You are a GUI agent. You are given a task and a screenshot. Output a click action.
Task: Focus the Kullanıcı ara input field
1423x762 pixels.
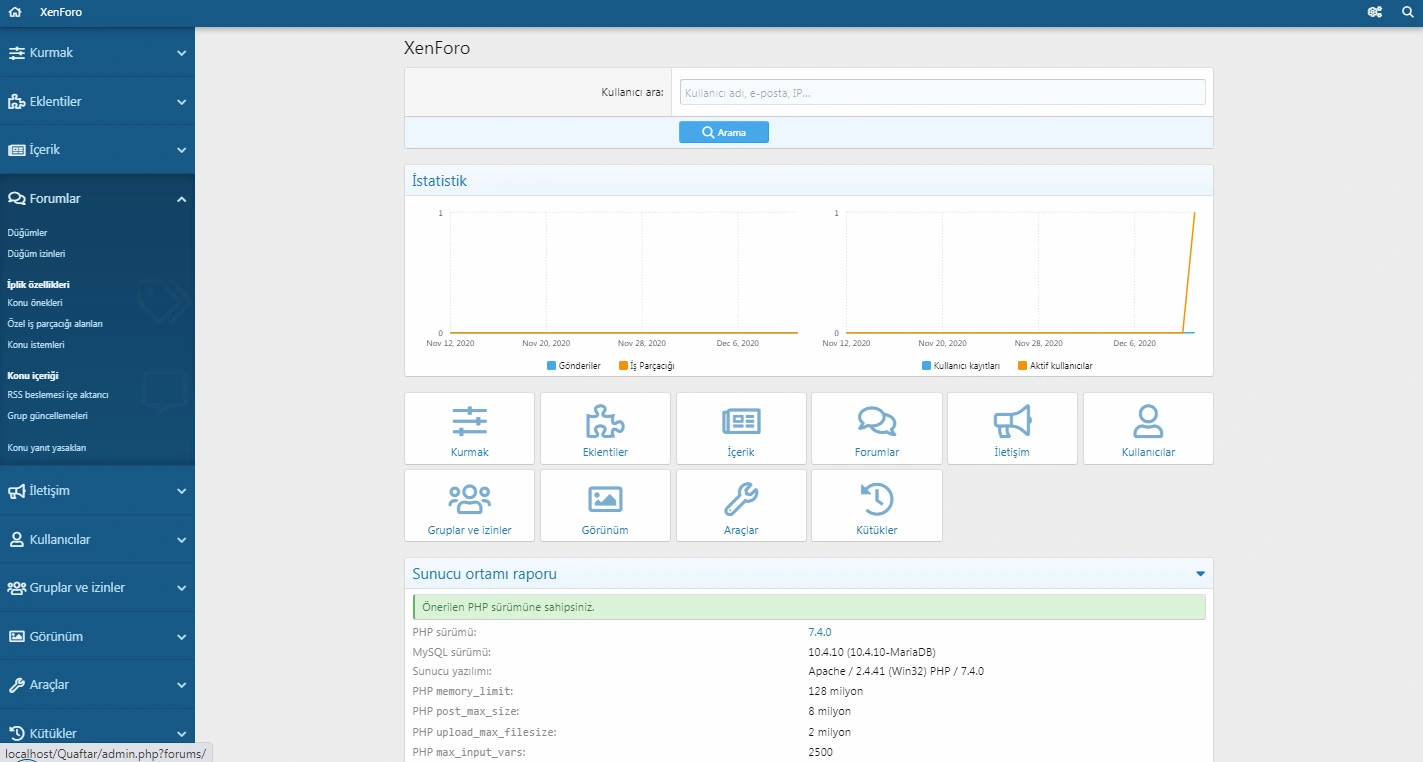(943, 92)
